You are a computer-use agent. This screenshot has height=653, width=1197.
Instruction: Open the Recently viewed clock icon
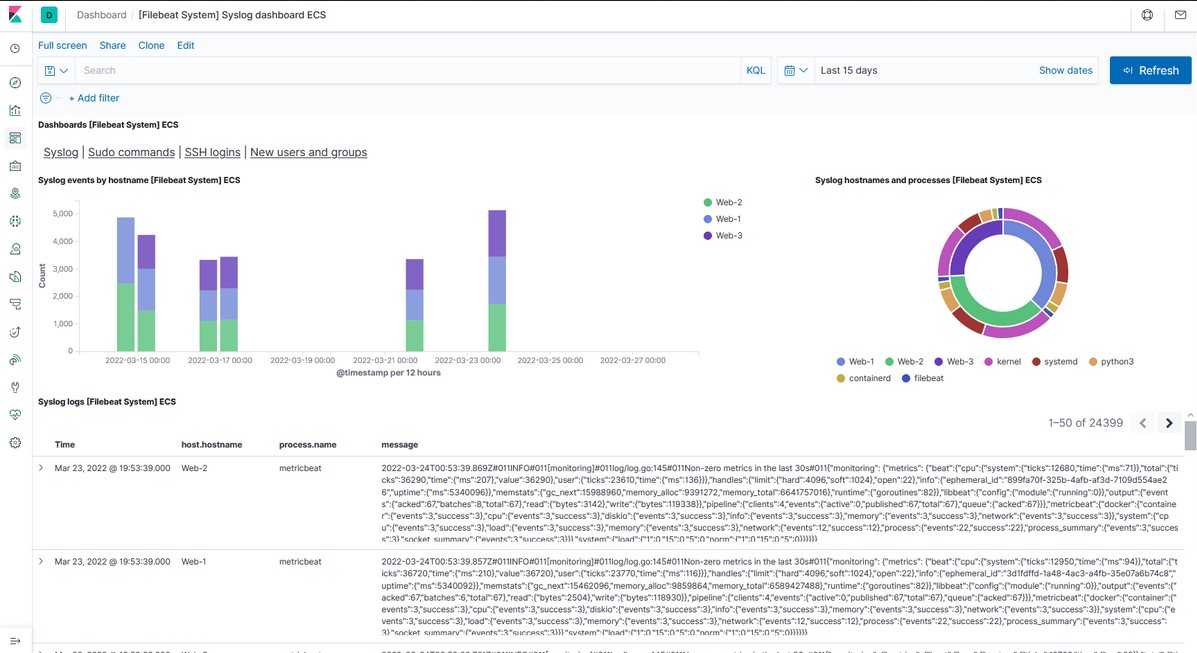point(15,49)
